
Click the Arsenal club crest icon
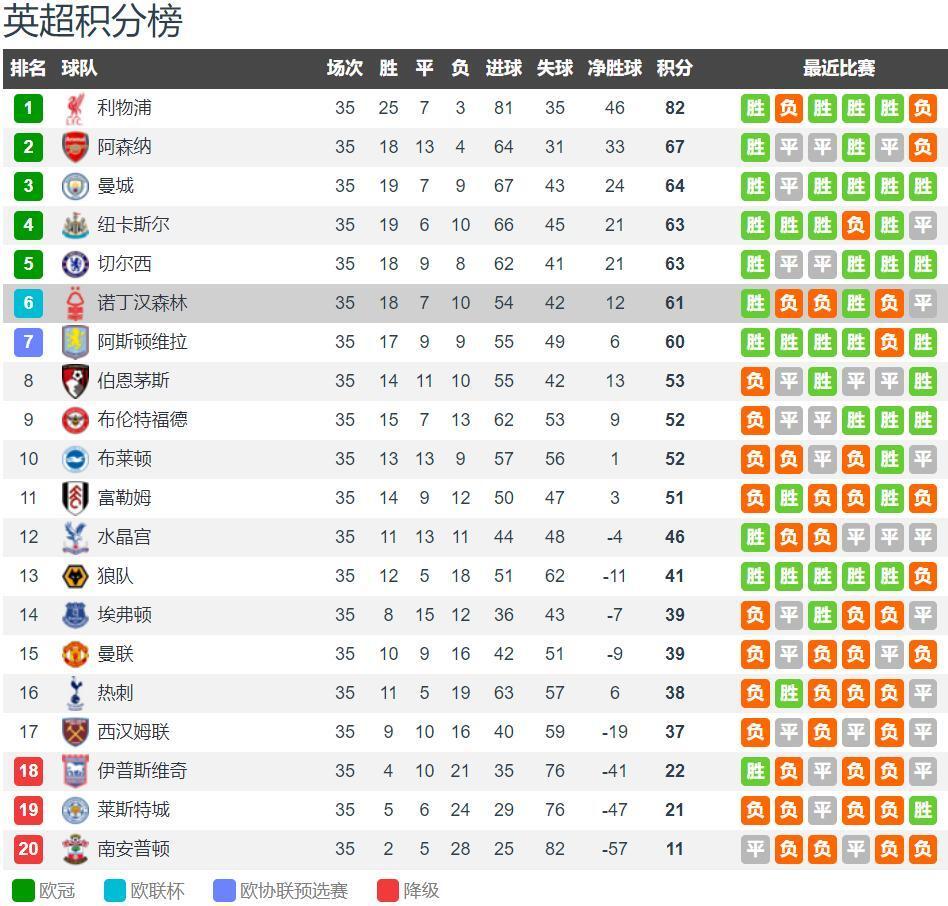[x=75, y=147]
